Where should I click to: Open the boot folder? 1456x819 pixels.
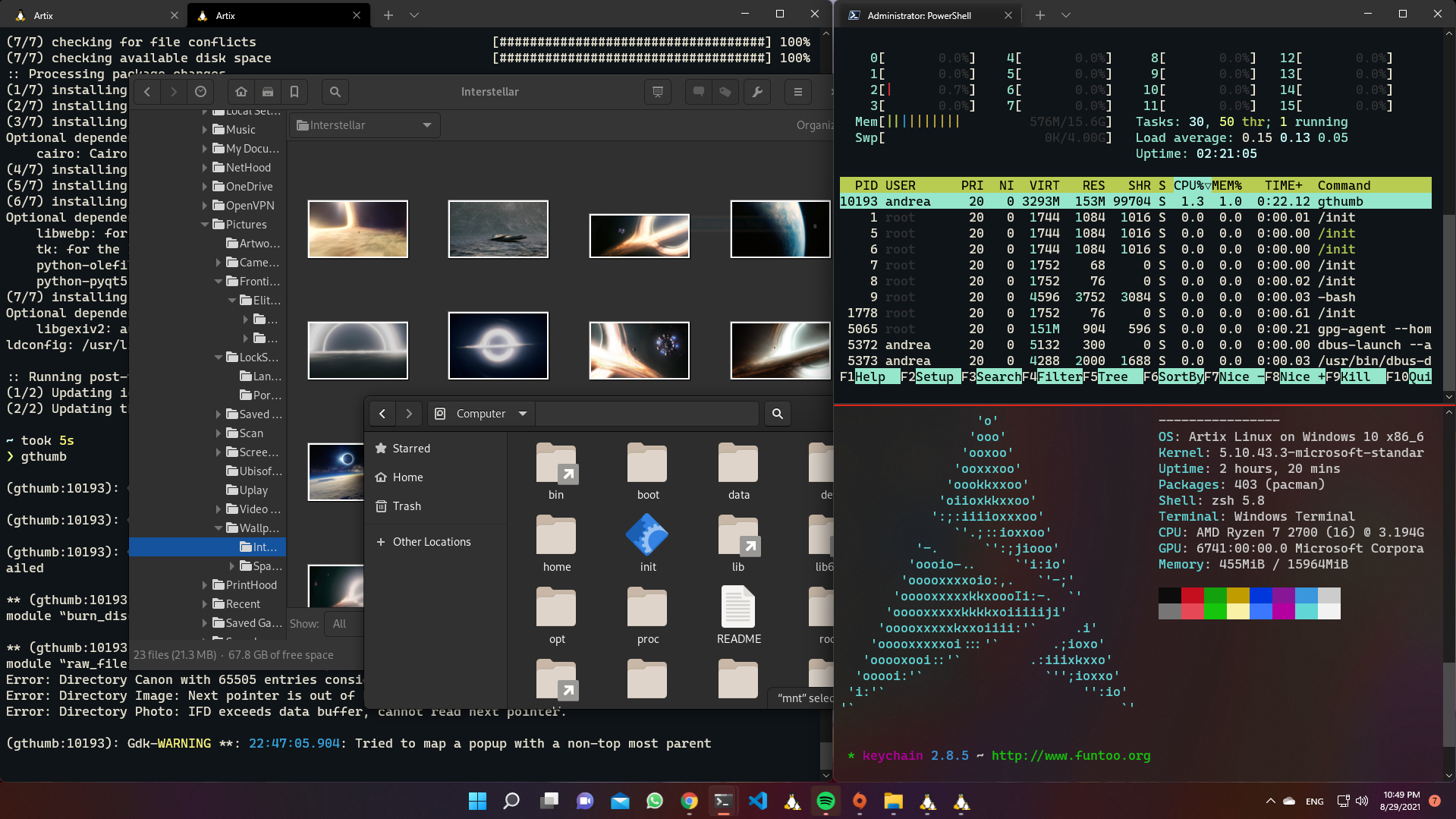[x=648, y=471]
